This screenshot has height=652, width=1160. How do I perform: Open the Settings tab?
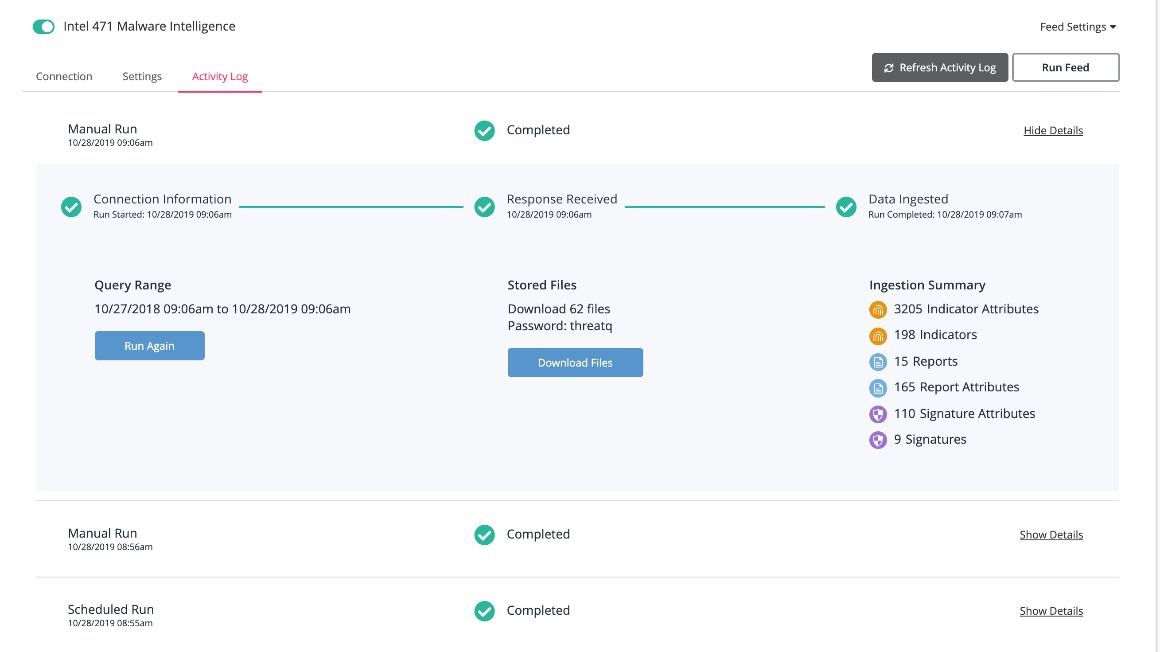pyautogui.click(x=142, y=77)
